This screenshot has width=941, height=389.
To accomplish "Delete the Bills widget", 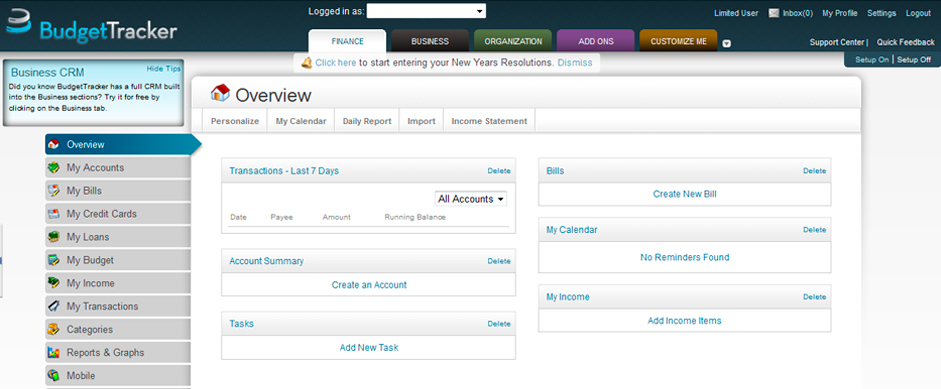I will 814,171.
